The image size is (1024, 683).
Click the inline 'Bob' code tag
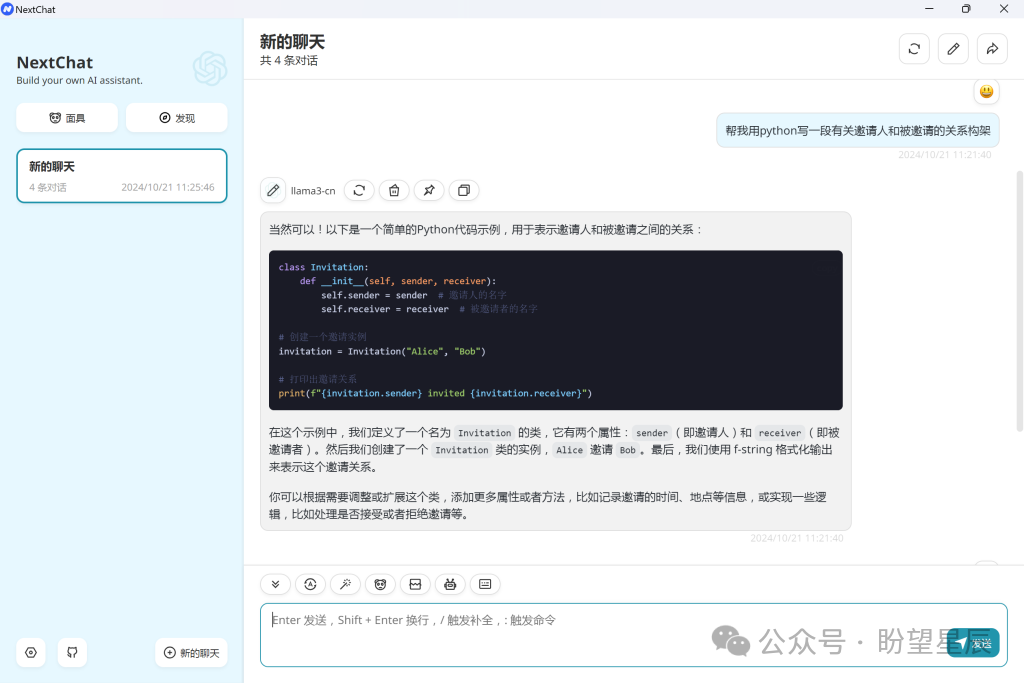[x=628, y=450]
